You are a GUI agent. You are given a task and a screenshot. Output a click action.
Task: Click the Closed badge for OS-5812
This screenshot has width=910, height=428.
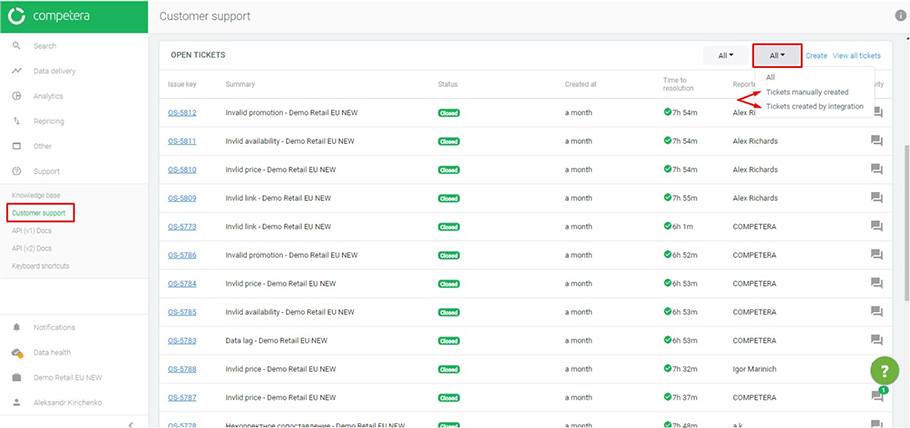pos(449,113)
